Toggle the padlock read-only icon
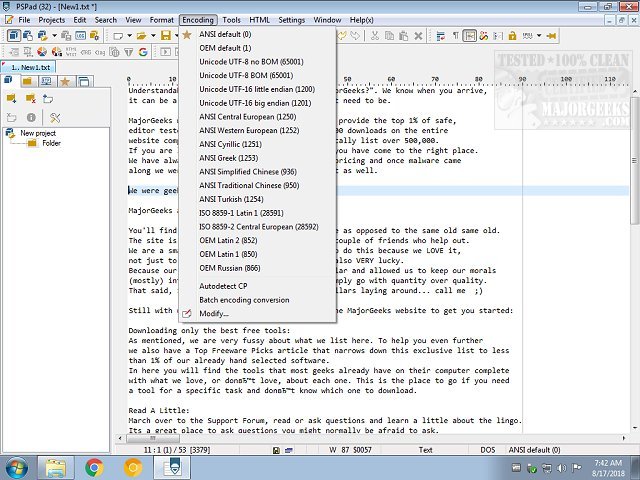The height and width of the screenshot is (480, 640). pos(512,36)
